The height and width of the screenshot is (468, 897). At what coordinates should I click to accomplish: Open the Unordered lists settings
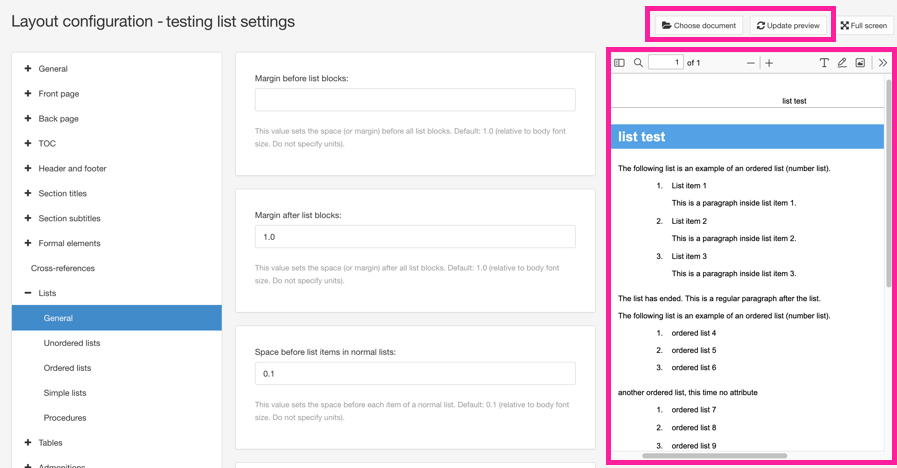coord(72,343)
